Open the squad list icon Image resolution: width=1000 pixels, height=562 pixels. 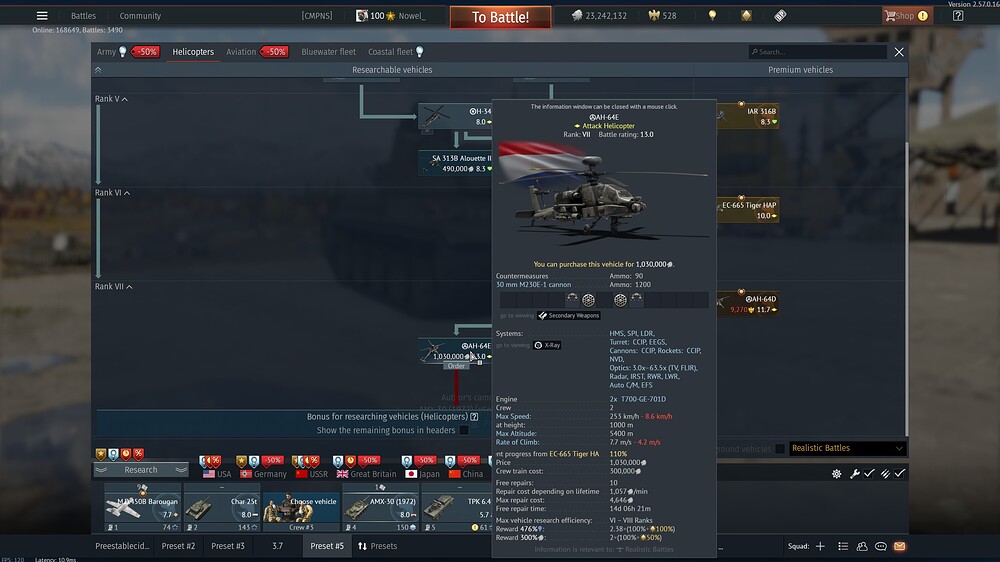[x=843, y=547]
